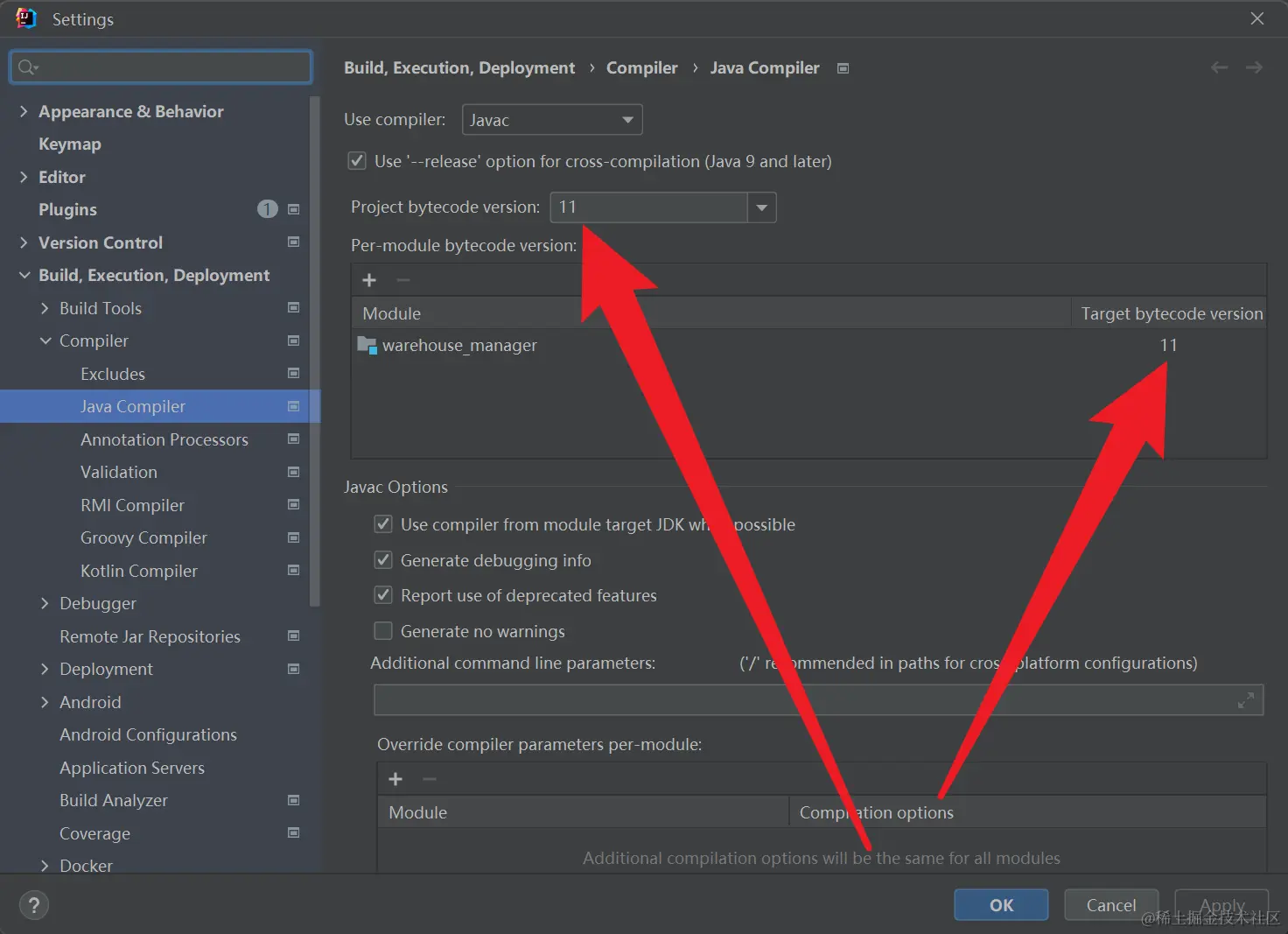Viewport: 1288px width, 934px height.
Task: Click the project-level icon beside Remote Jar Repositories
Action: (x=294, y=636)
